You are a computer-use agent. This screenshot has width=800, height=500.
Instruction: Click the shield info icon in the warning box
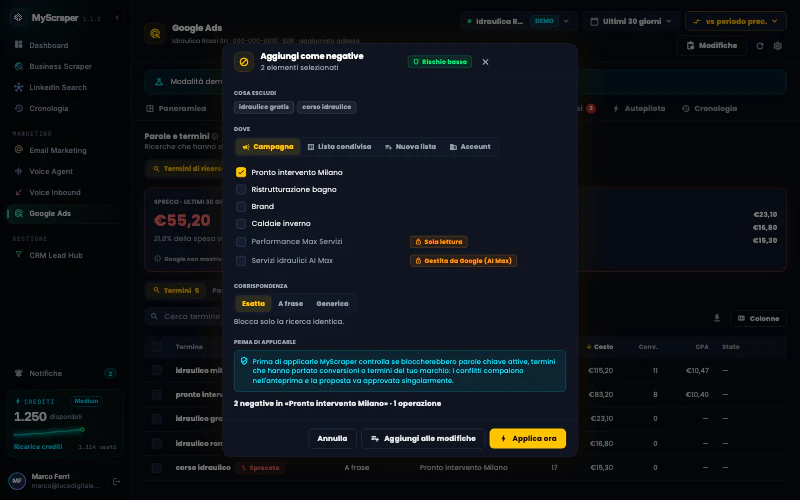coord(244,361)
